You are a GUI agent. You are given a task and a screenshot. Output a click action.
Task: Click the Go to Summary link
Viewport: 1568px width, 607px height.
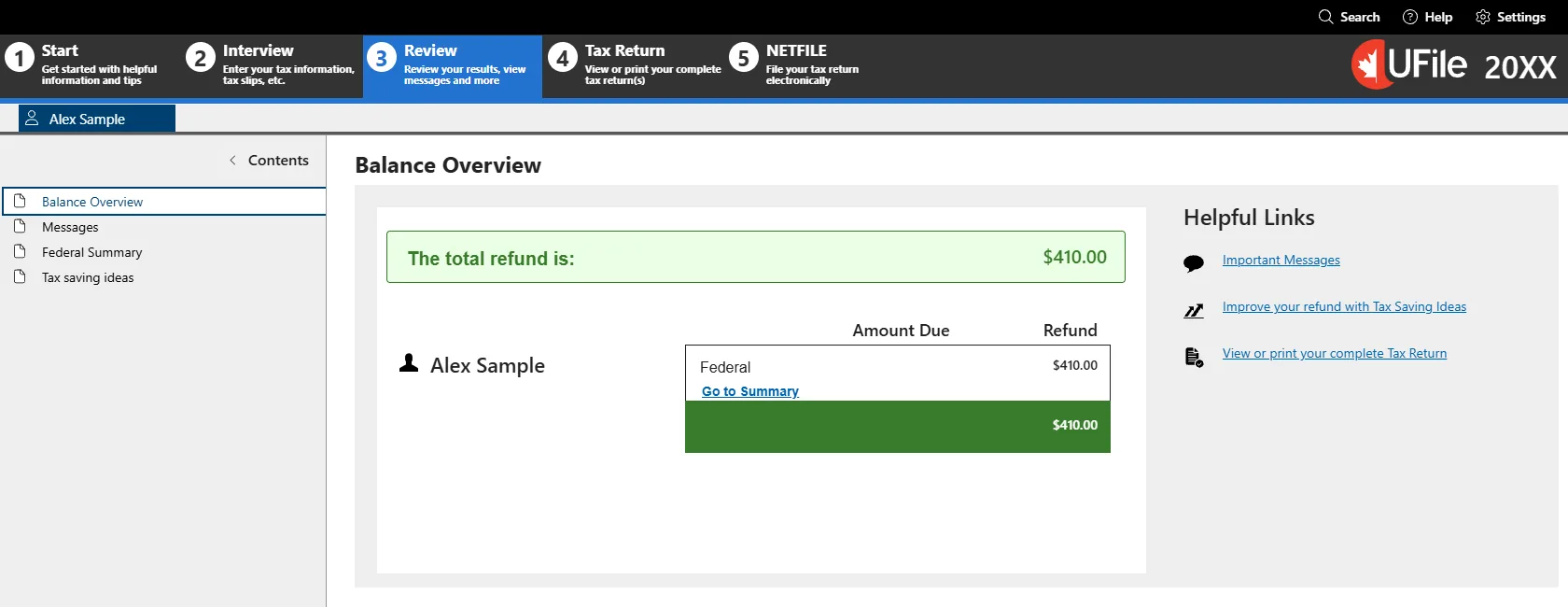(750, 391)
